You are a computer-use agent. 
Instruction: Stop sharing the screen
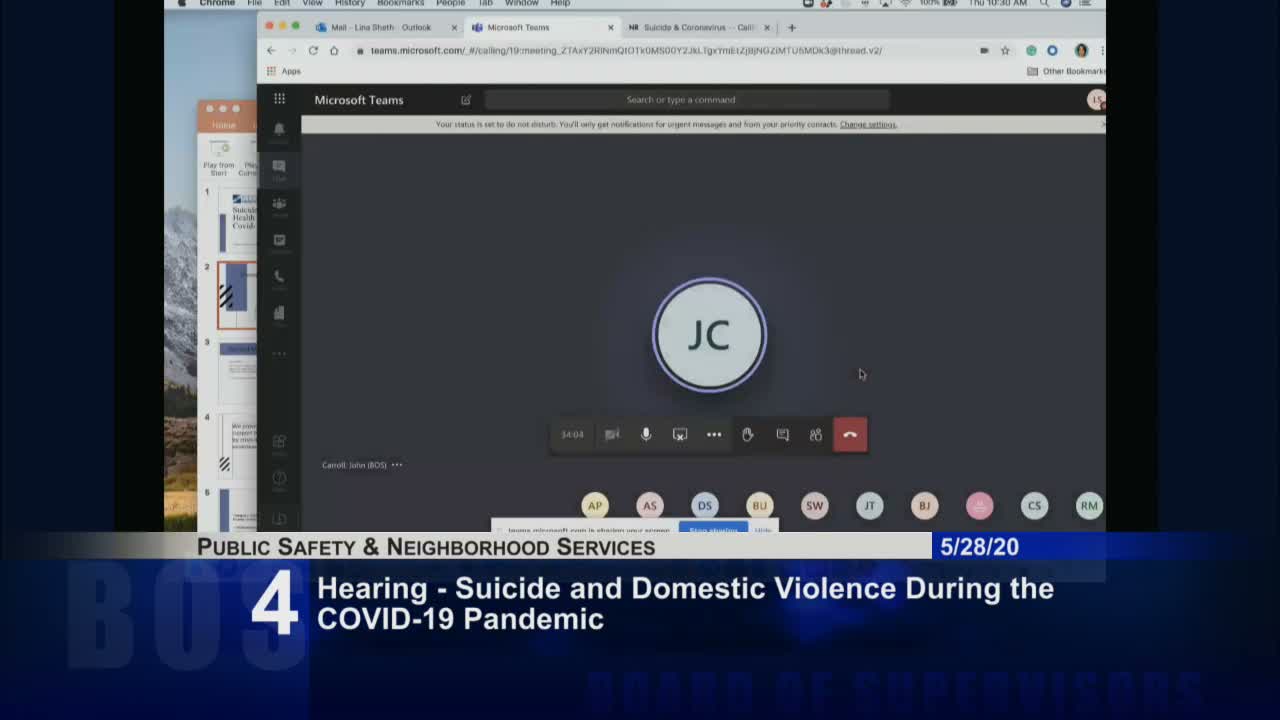click(x=713, y=529)
